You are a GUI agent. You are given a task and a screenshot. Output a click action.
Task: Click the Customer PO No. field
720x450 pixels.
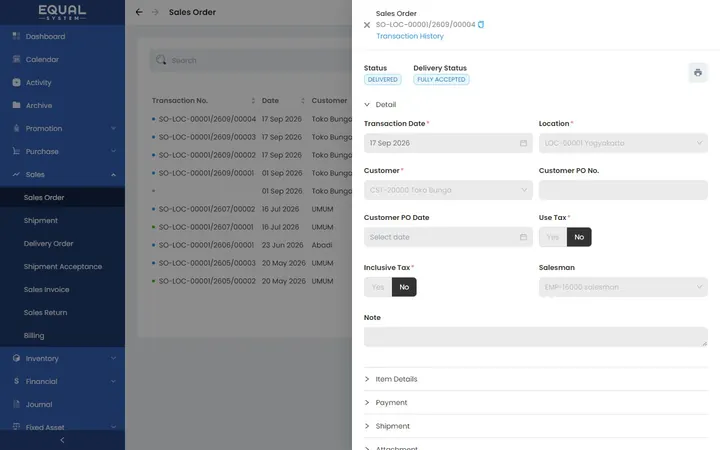pos(623,190)
